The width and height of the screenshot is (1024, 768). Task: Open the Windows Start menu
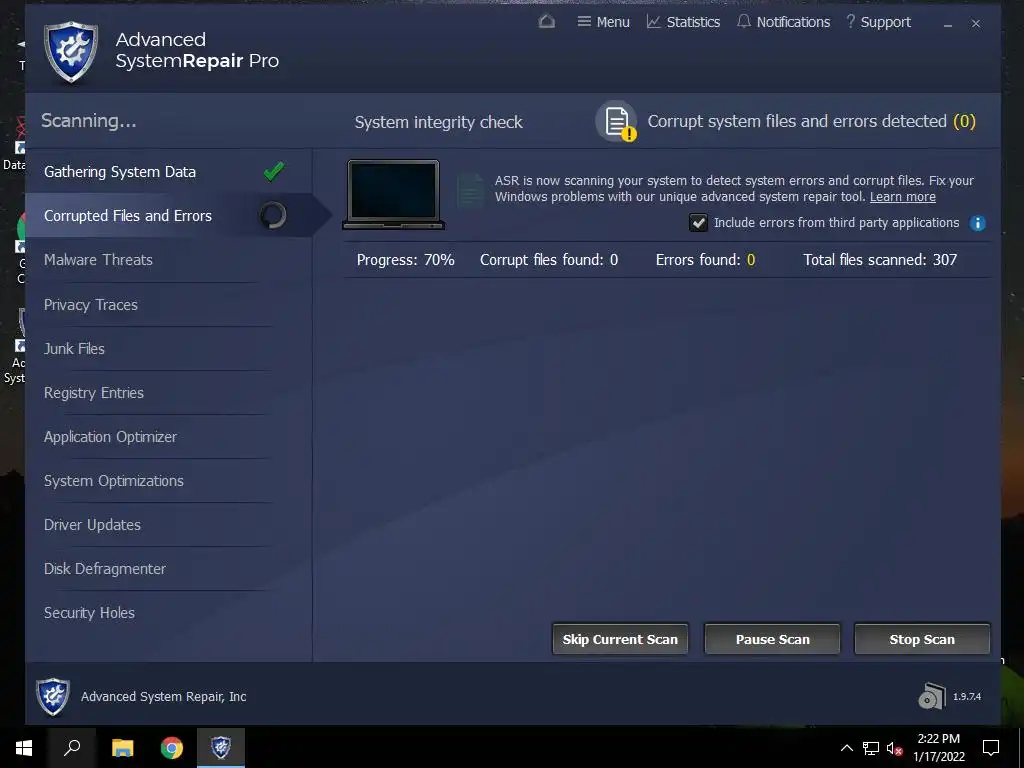tap(24, 748)
